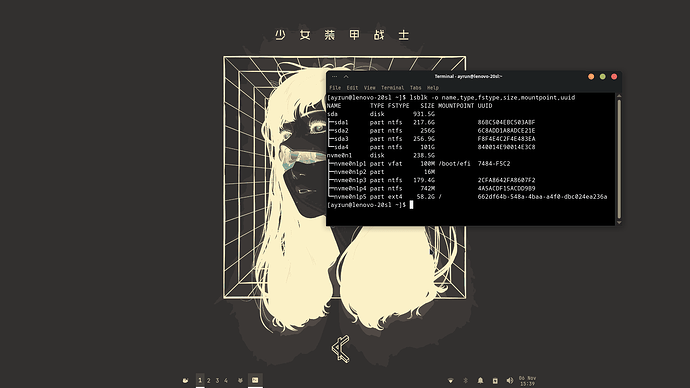Viewport: 690px width, 388px height.
Task: Click the nvme0n1p5 partition name
Action: coord(350,197)
